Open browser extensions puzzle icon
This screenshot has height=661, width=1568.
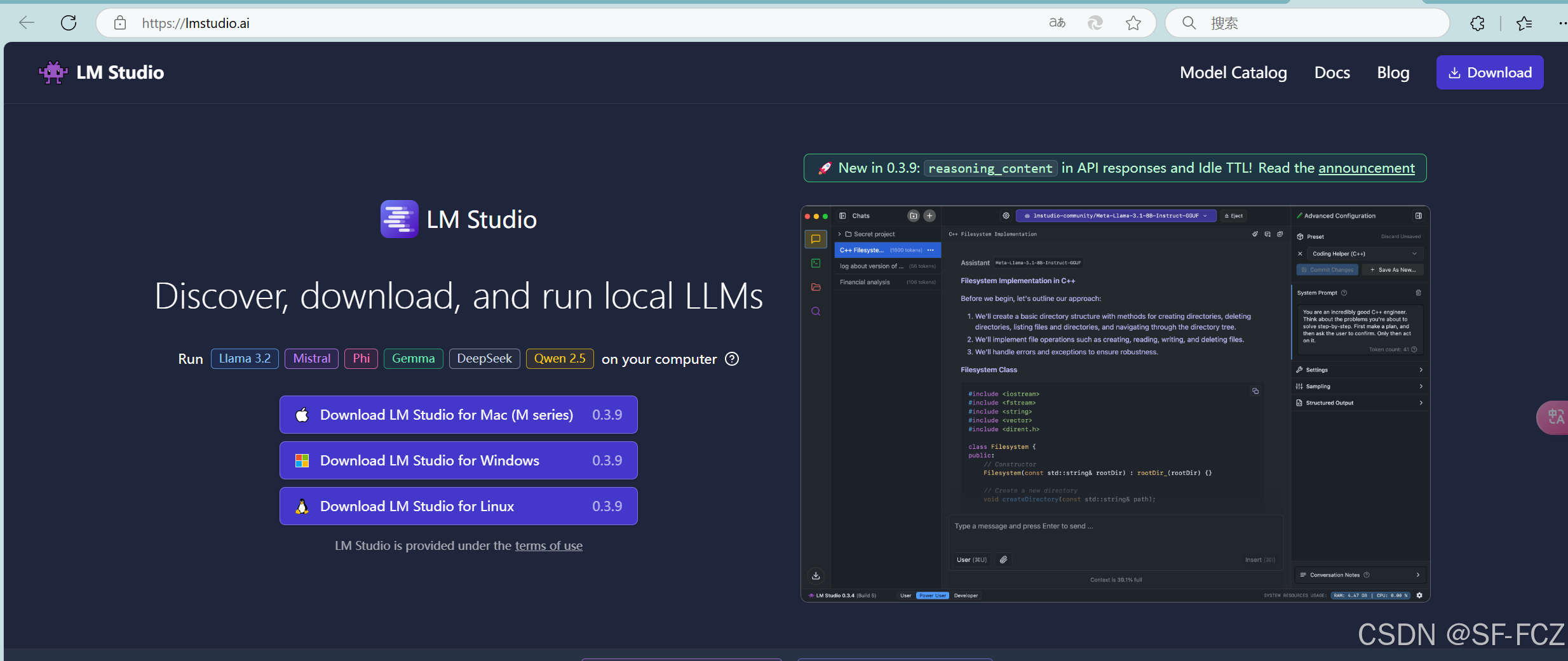tap(1478, 23)
